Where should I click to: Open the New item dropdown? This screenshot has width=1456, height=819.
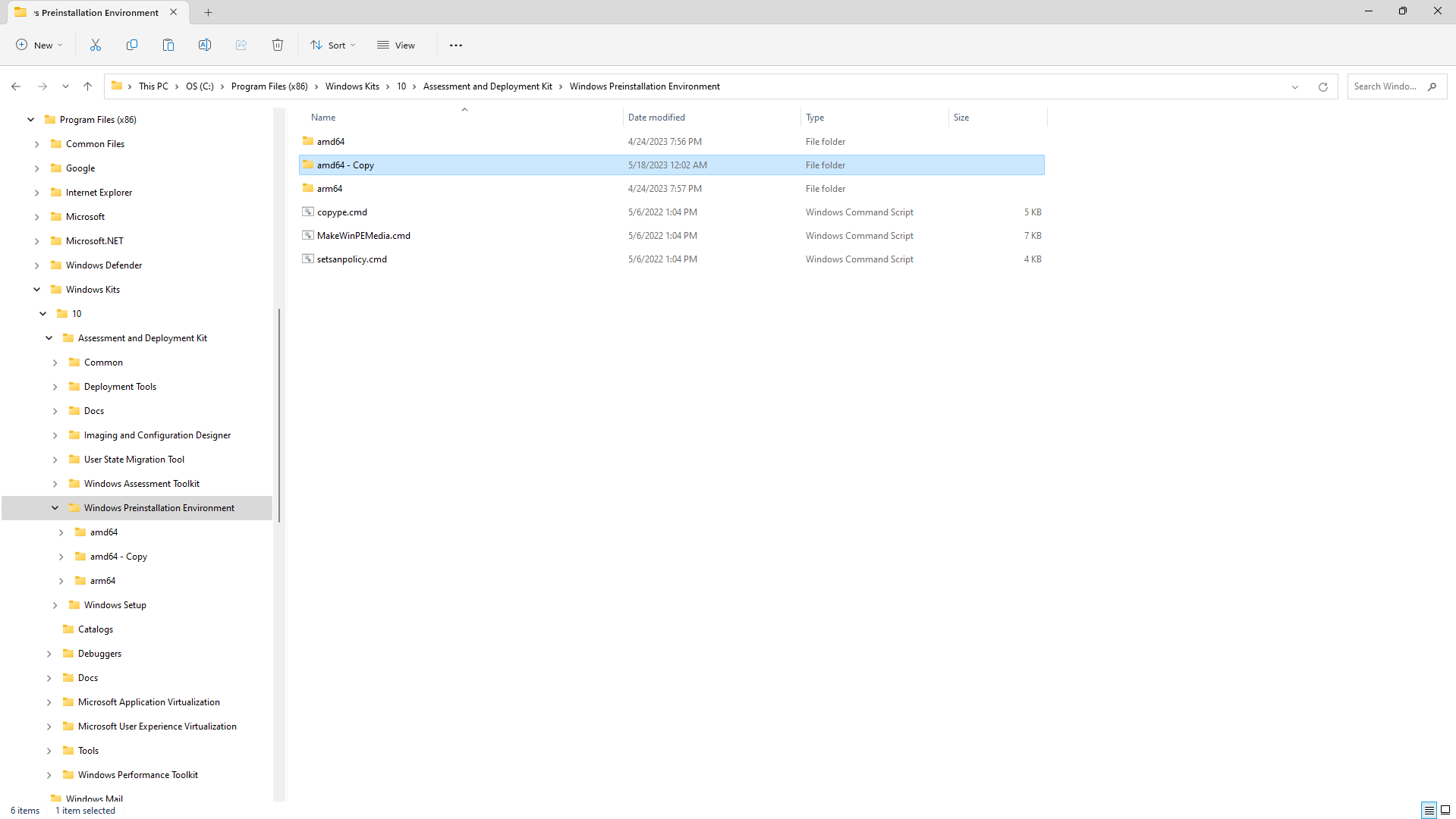pos(39,45)
